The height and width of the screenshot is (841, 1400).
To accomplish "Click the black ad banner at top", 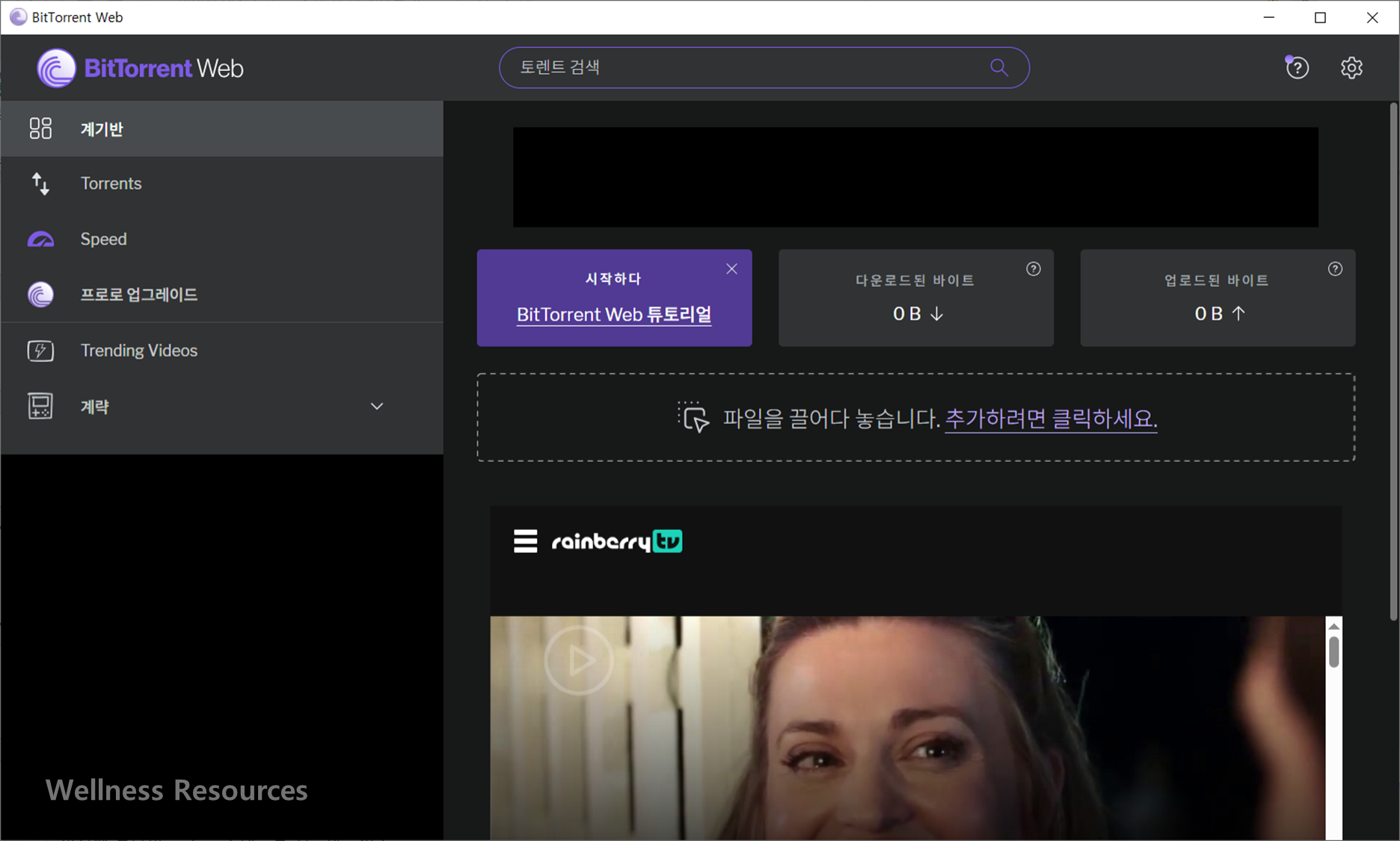I will (x=915, y=177).
